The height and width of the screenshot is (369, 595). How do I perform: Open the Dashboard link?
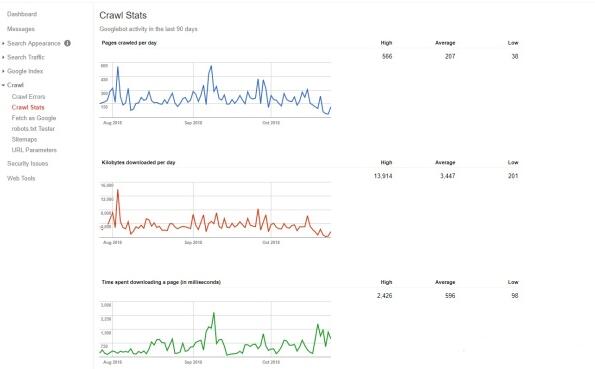click(22, 14)
